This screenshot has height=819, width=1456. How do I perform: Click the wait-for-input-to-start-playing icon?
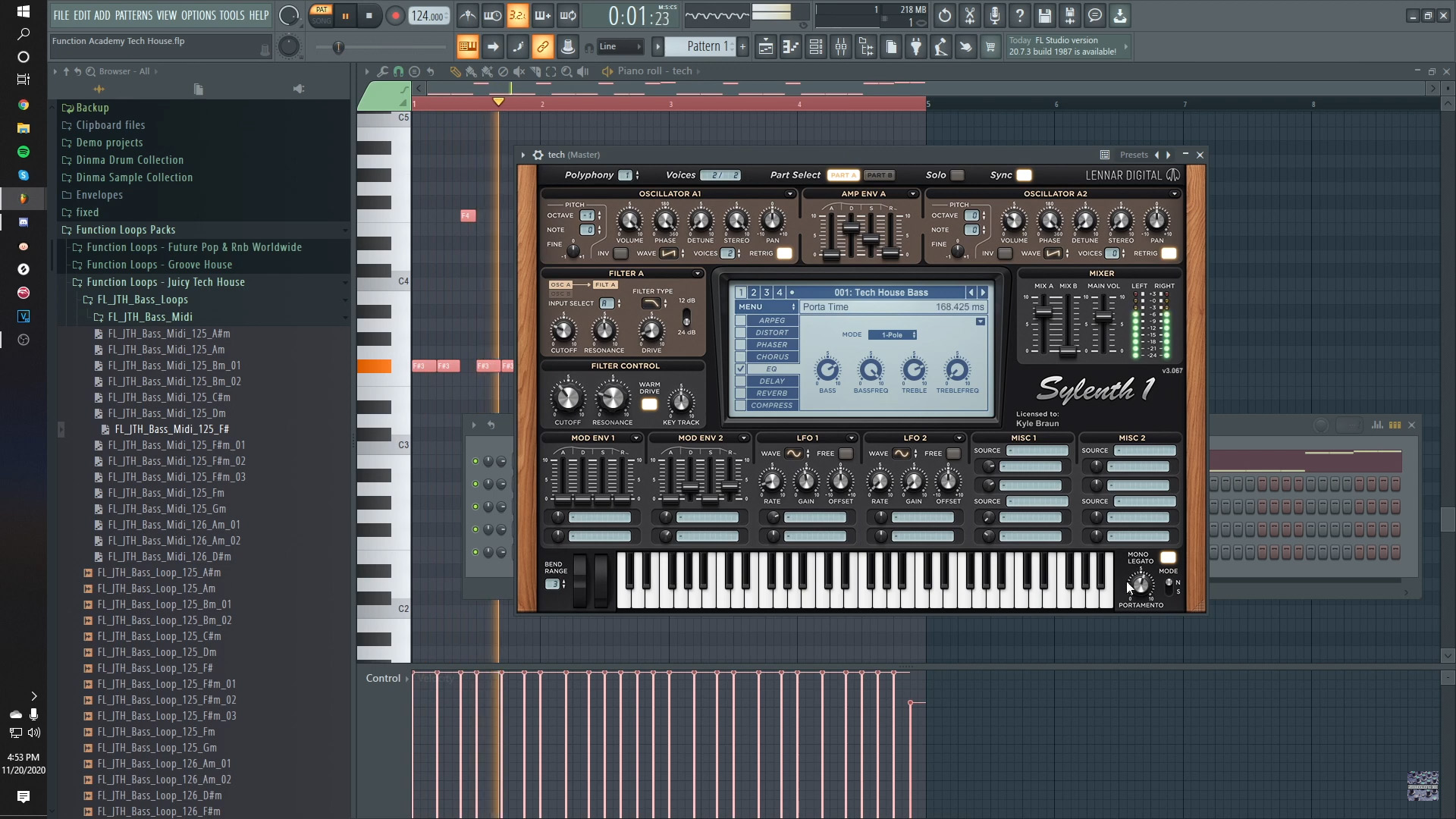(x=493, y=15)
